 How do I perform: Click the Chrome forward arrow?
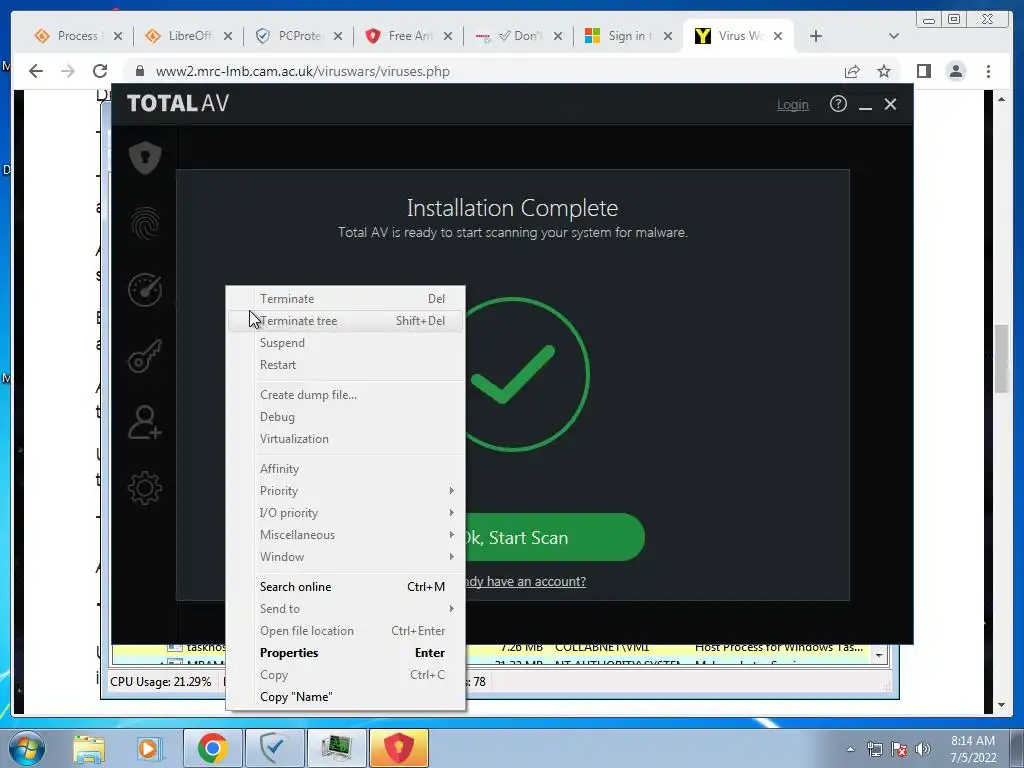(x=68, y=71)
